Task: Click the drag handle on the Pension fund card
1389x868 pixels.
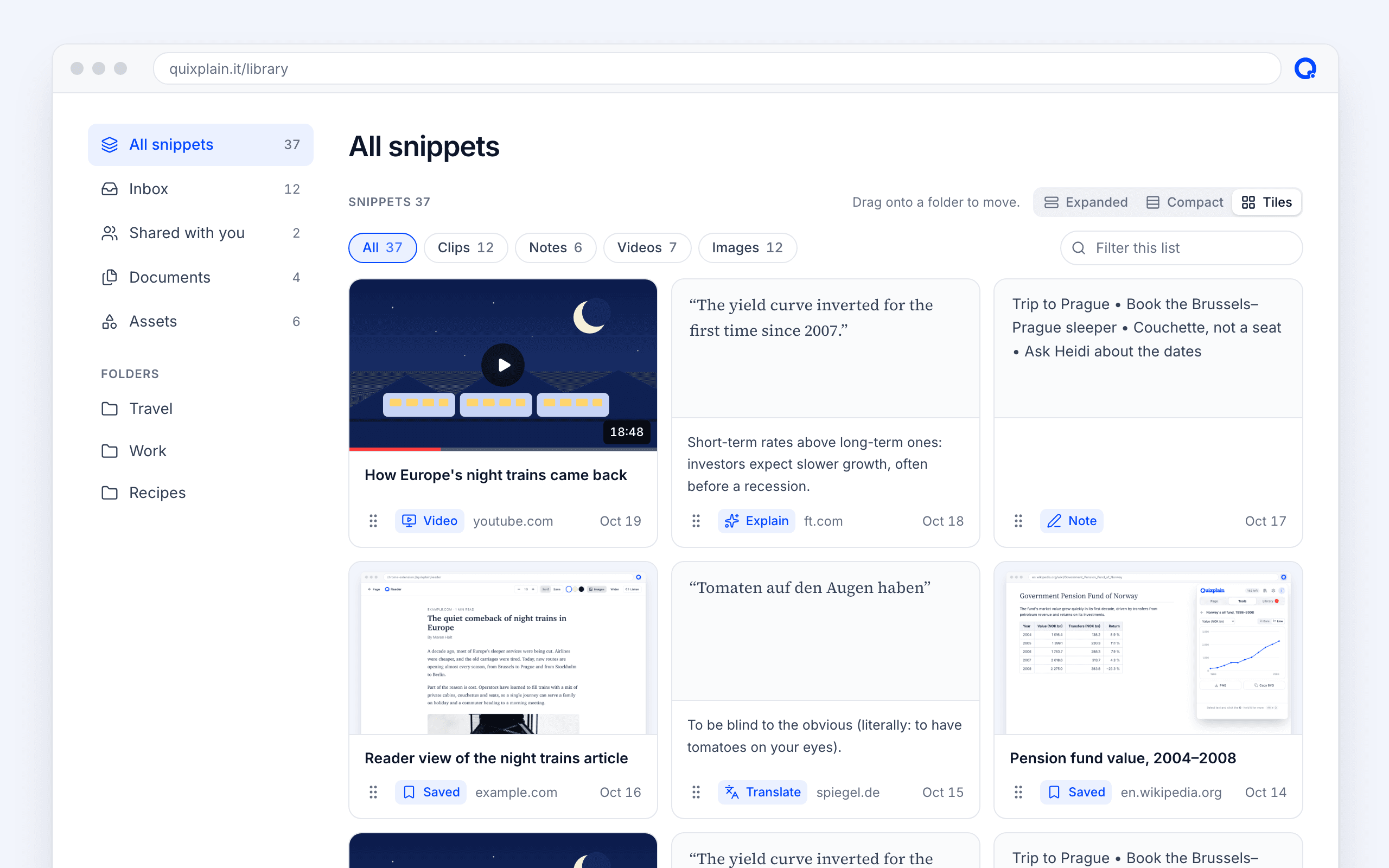Action: tap(1018, 792)
